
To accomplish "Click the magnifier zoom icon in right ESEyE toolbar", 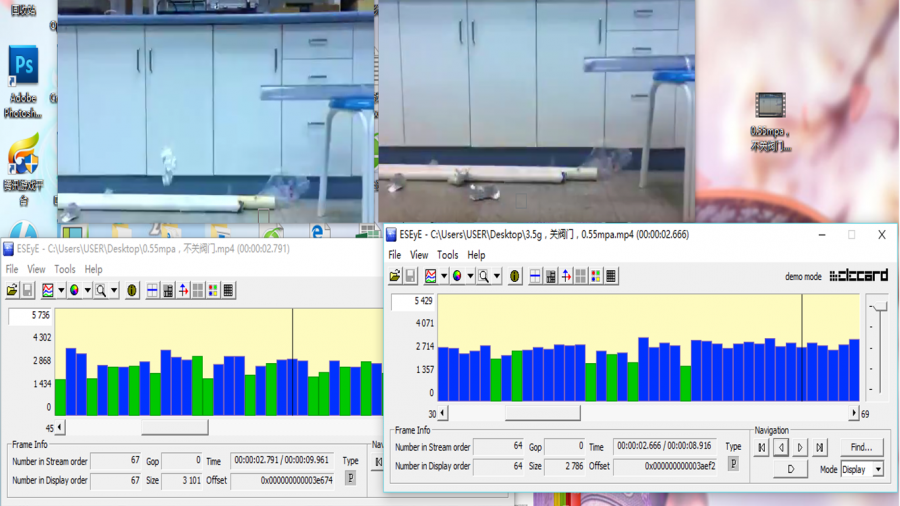I will pyautogui.click(x=483, y=276).
